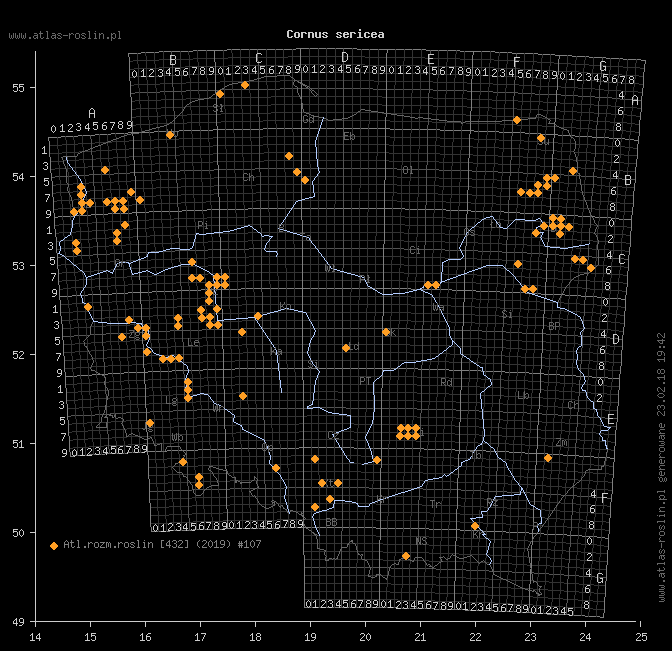Click longitude label 23 on bottom axis

pos(531,637)
